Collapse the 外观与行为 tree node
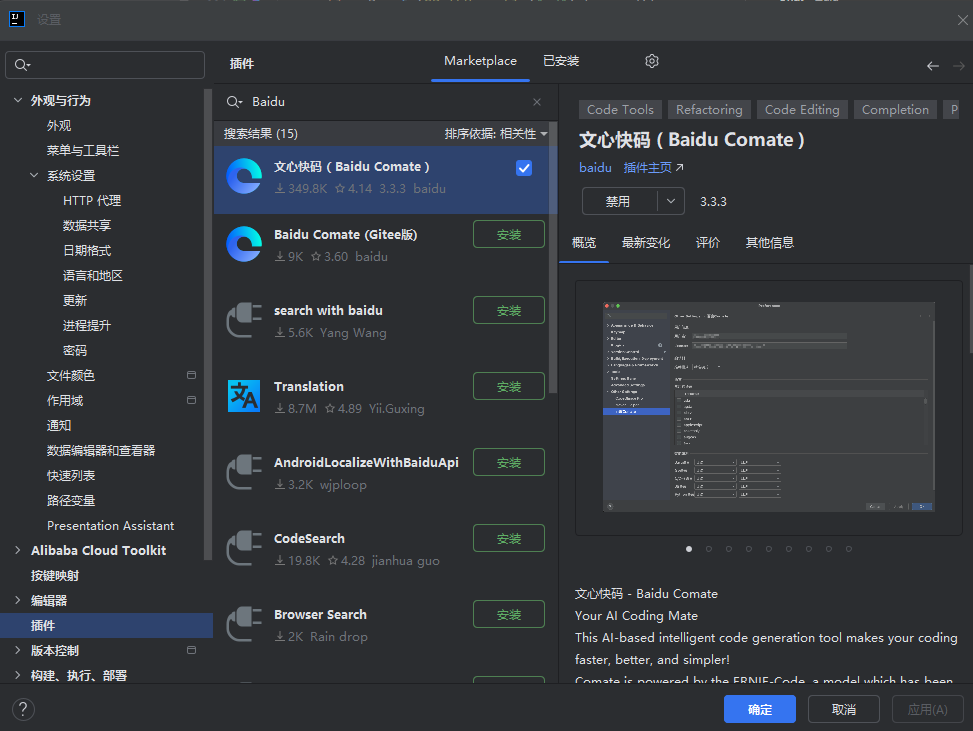The height and width of the screenshot is (731, 973). (x=18, y=100)
